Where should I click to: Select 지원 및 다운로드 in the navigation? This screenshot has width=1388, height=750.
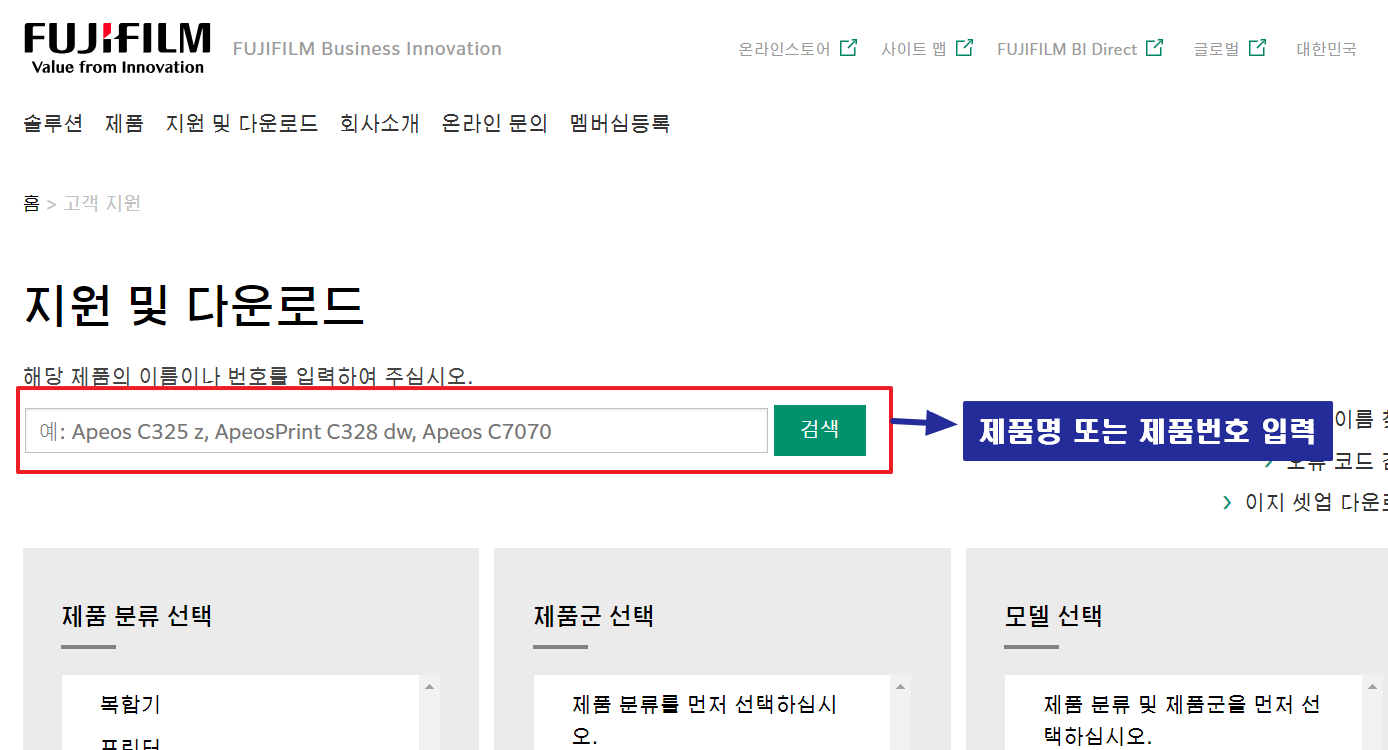click(x=241, y=123)
